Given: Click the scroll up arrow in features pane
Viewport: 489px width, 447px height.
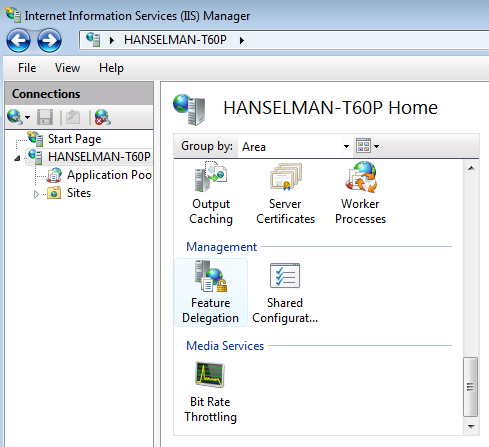Looking at the screenshot, I should tap(471, 168).
